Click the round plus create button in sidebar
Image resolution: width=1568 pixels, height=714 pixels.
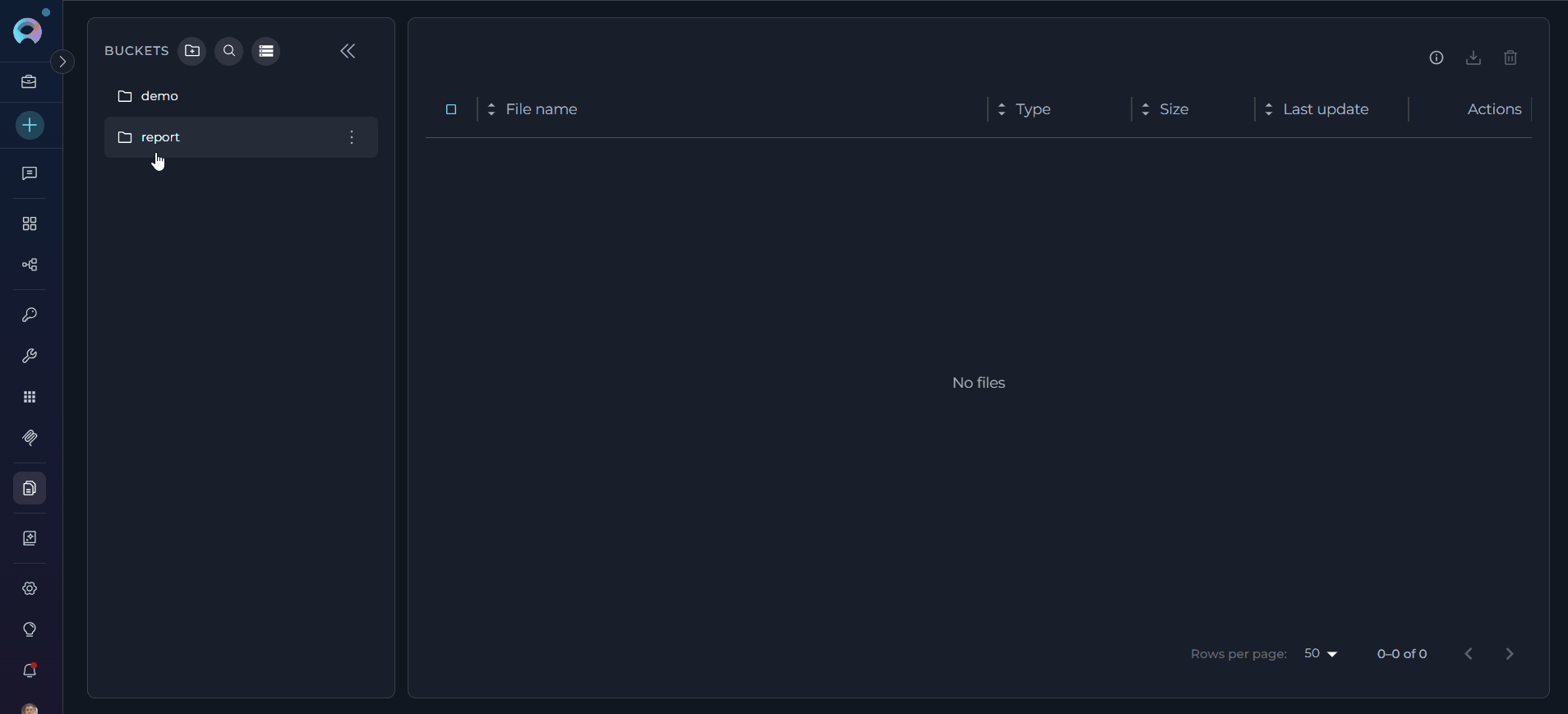point(30,126)
